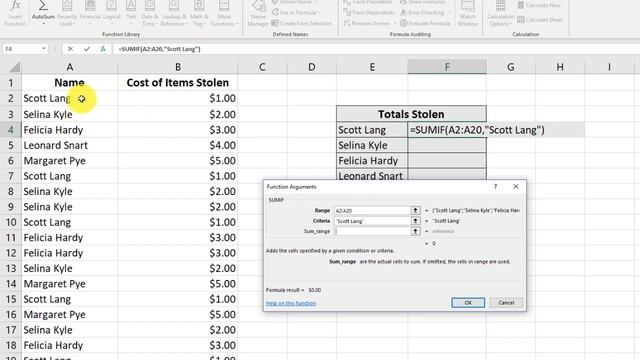Click Trace Dependents
This screenshot has width=640, height=360.
click(369, 13)
